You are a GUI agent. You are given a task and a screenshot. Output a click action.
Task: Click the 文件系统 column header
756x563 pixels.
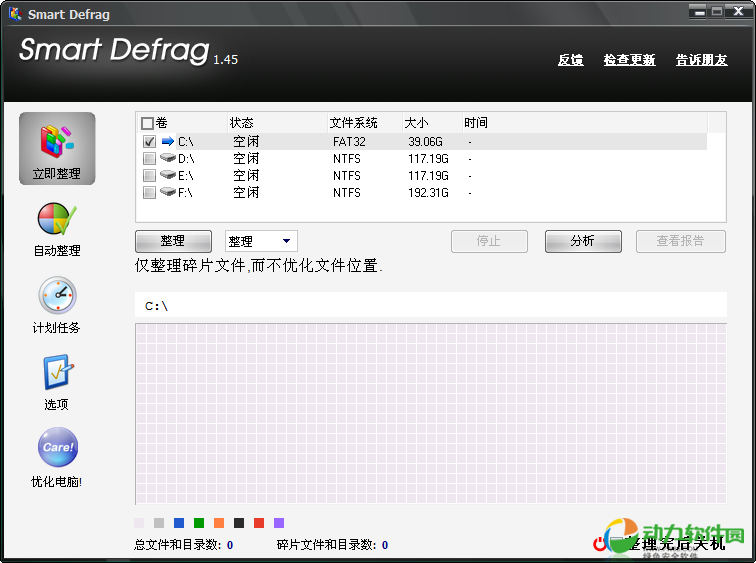click(353, 123)
